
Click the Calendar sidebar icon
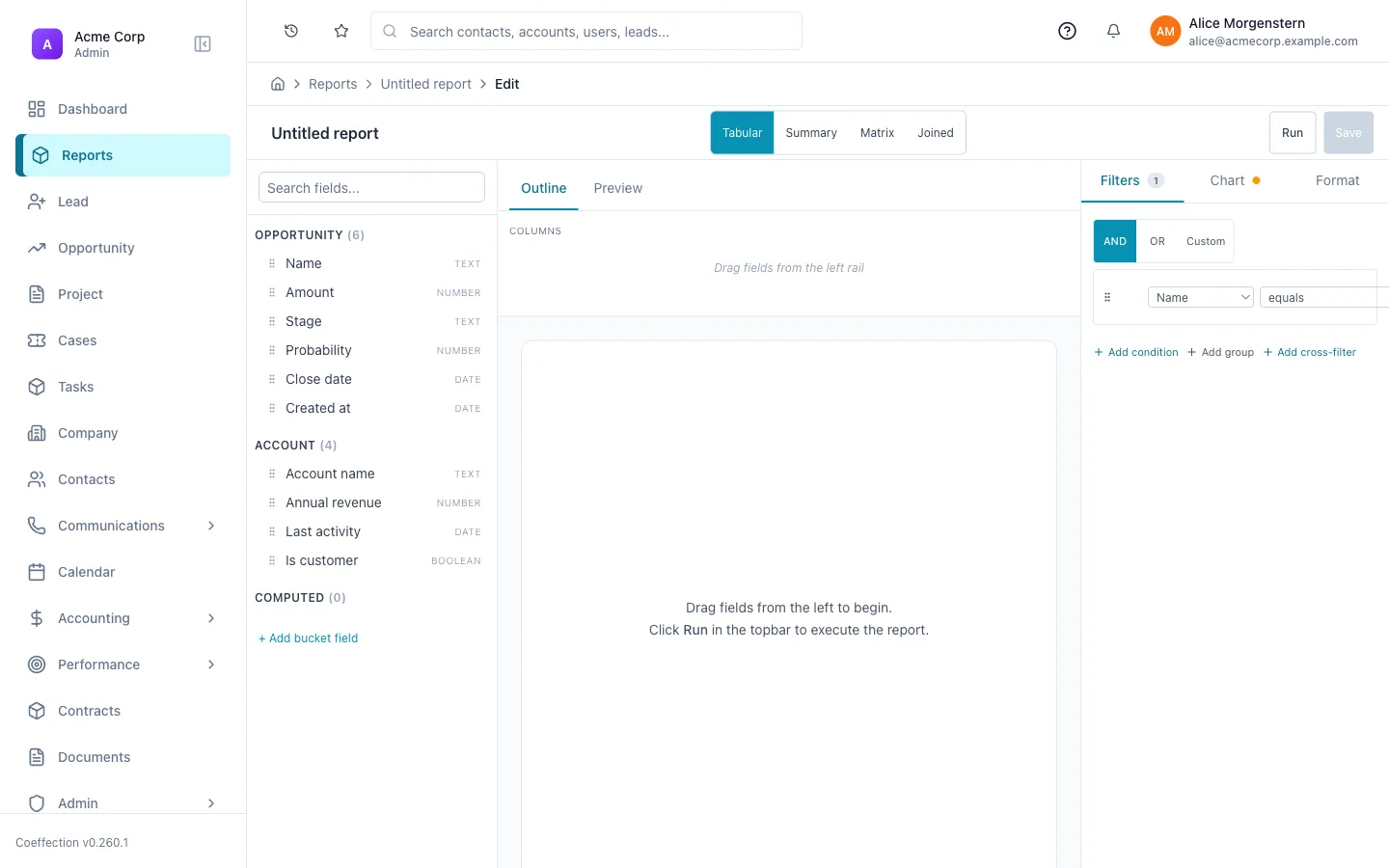tap(37, 572)
